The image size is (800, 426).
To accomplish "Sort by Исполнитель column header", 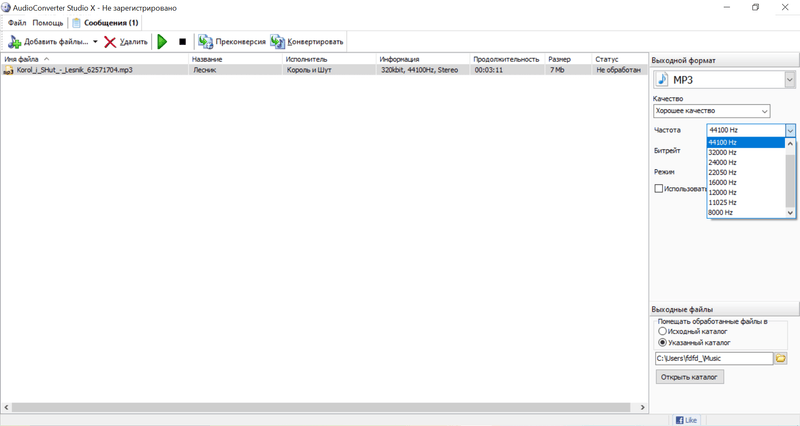I will tap(329, 59).
